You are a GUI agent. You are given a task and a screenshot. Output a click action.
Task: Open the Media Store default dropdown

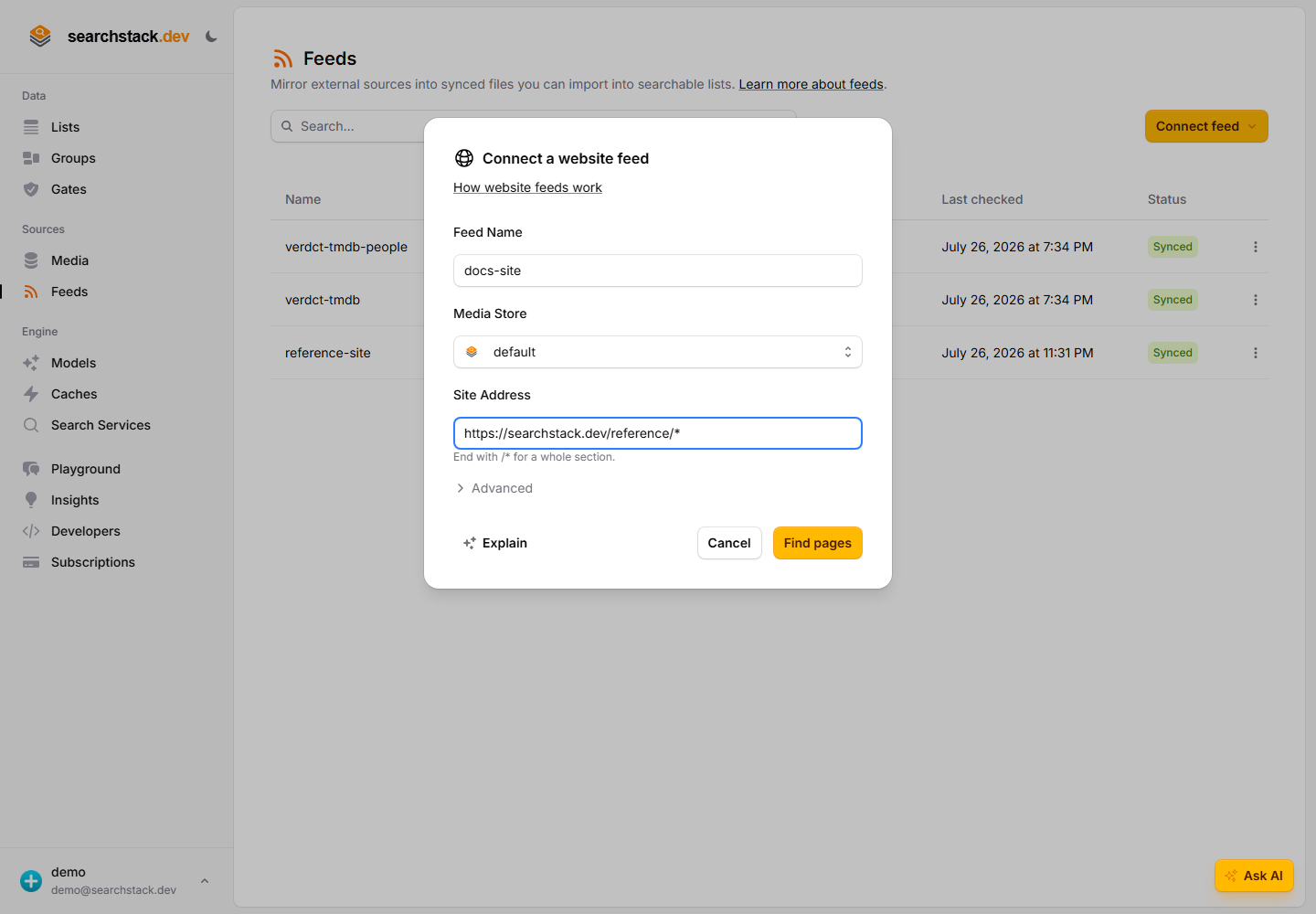[658, 352]
